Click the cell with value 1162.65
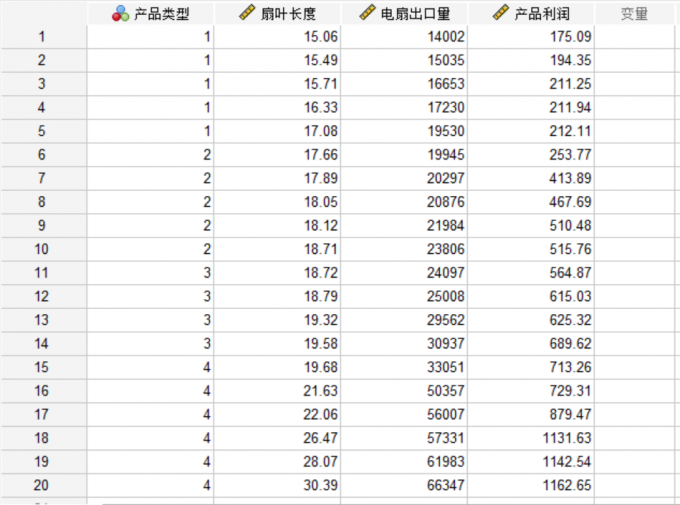 [x=531, y=485]
